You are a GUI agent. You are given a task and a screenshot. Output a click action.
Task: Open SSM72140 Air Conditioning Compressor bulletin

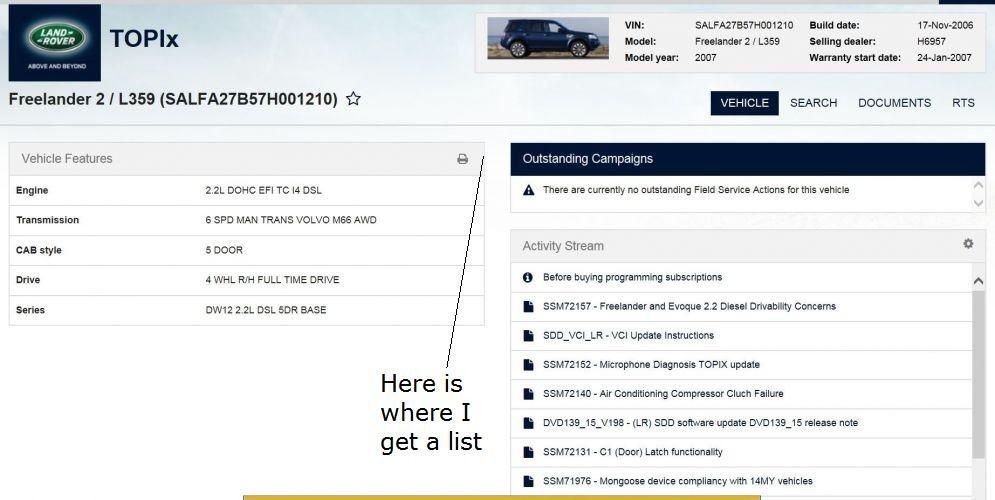(663, 394)
